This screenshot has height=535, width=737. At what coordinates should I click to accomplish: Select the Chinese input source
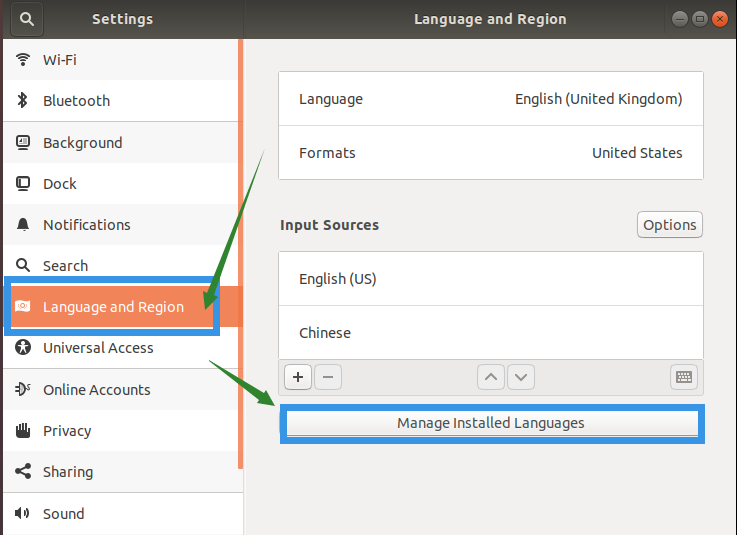(x=490, y=333)
